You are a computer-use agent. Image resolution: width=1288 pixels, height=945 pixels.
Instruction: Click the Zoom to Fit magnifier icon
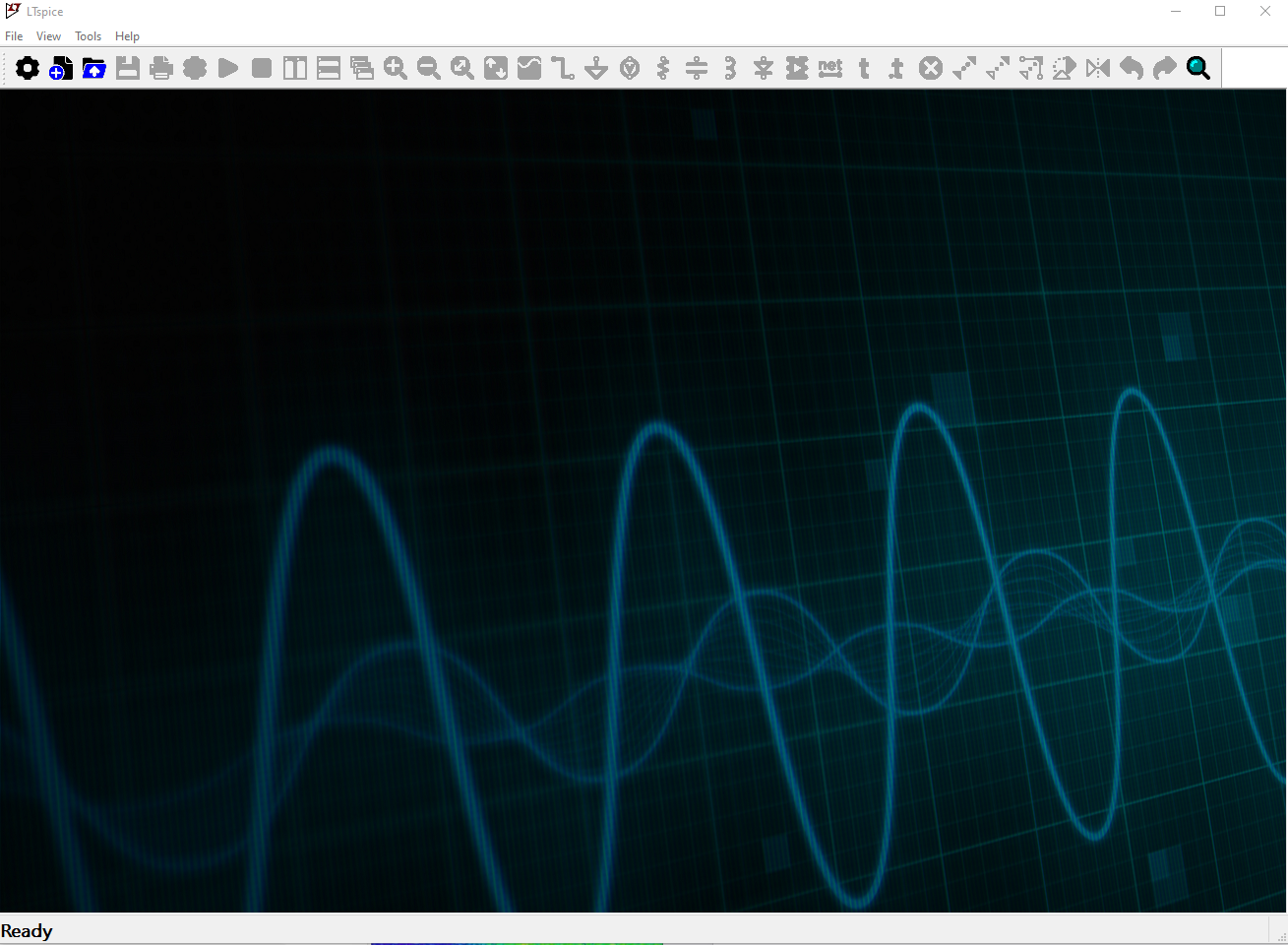(x=462, y=68)
